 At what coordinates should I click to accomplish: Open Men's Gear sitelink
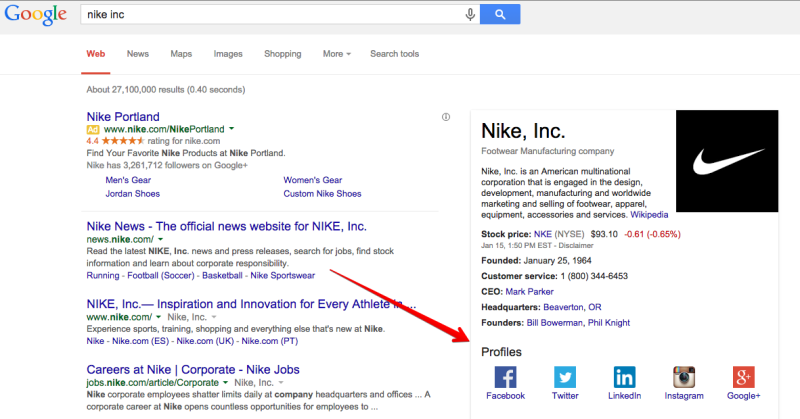tap(128, 180)
